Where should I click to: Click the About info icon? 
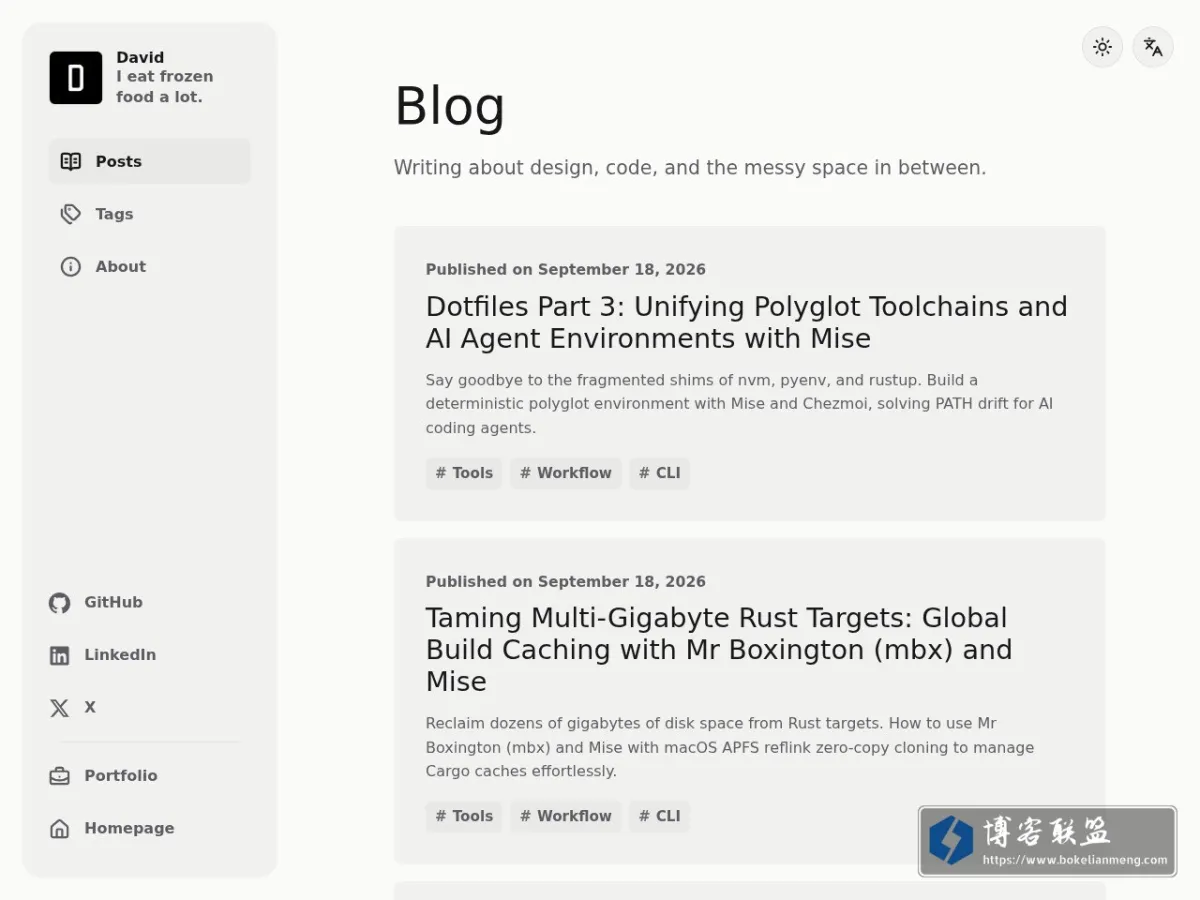pyautogui.click(x=70, y=267)
